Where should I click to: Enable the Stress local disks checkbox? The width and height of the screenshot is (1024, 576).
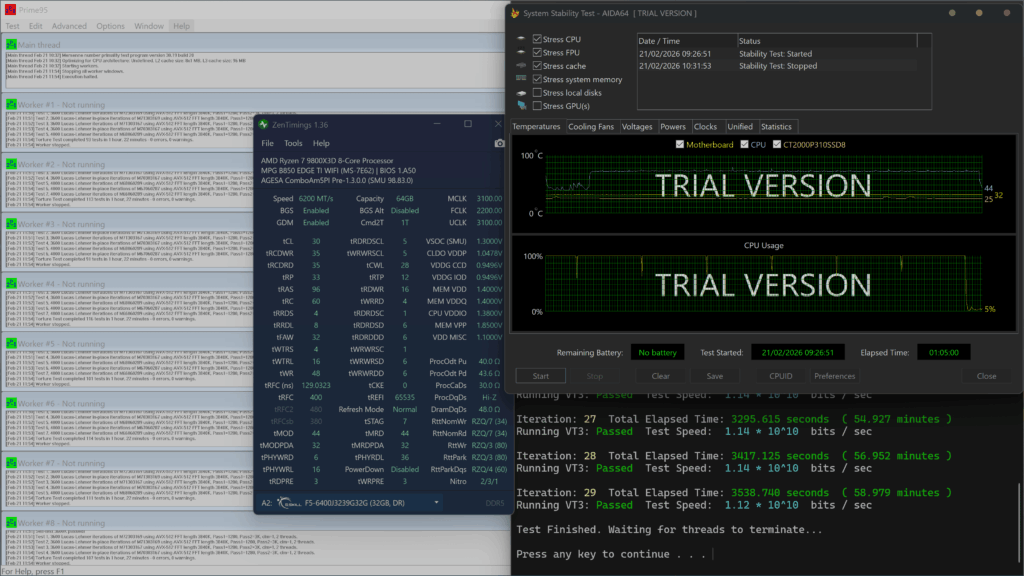(538, 93)
